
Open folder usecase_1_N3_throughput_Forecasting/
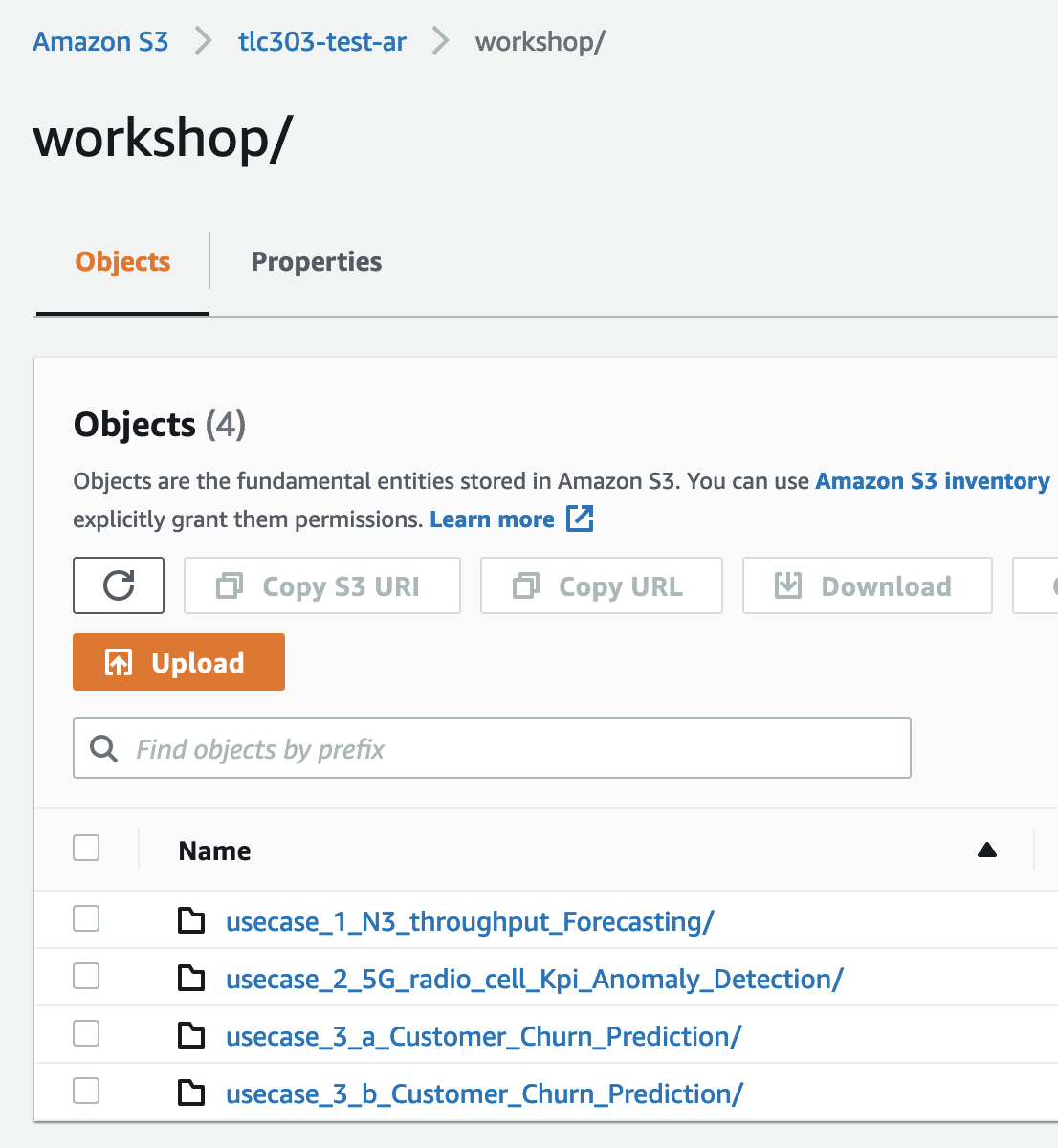[x=470, y=922]
